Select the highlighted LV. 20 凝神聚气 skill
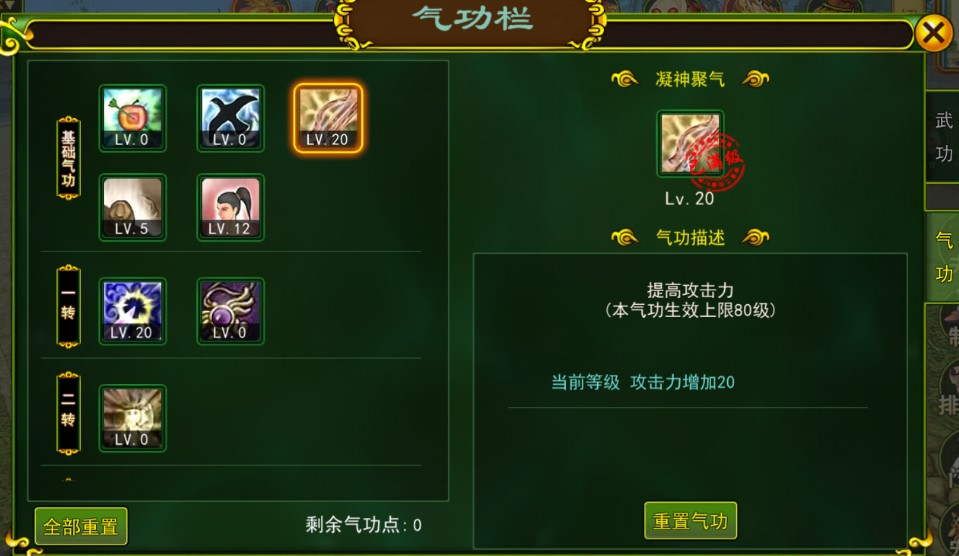Screen dimensions: 959x556 coord(328,118)
